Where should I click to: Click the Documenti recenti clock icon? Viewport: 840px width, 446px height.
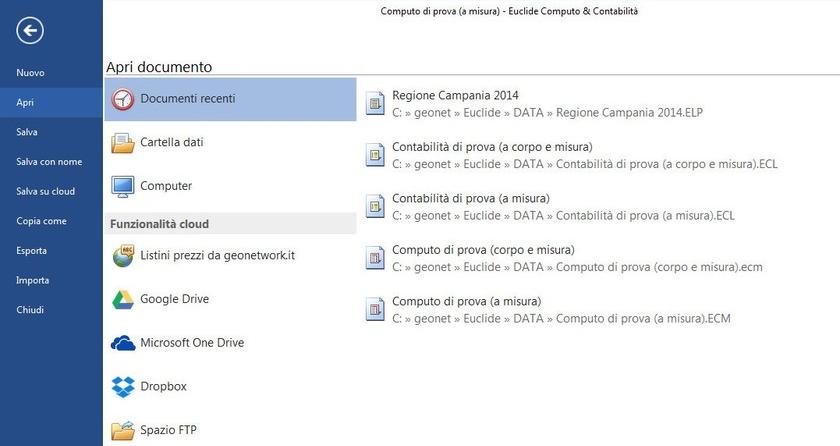(x=123, y=99)
